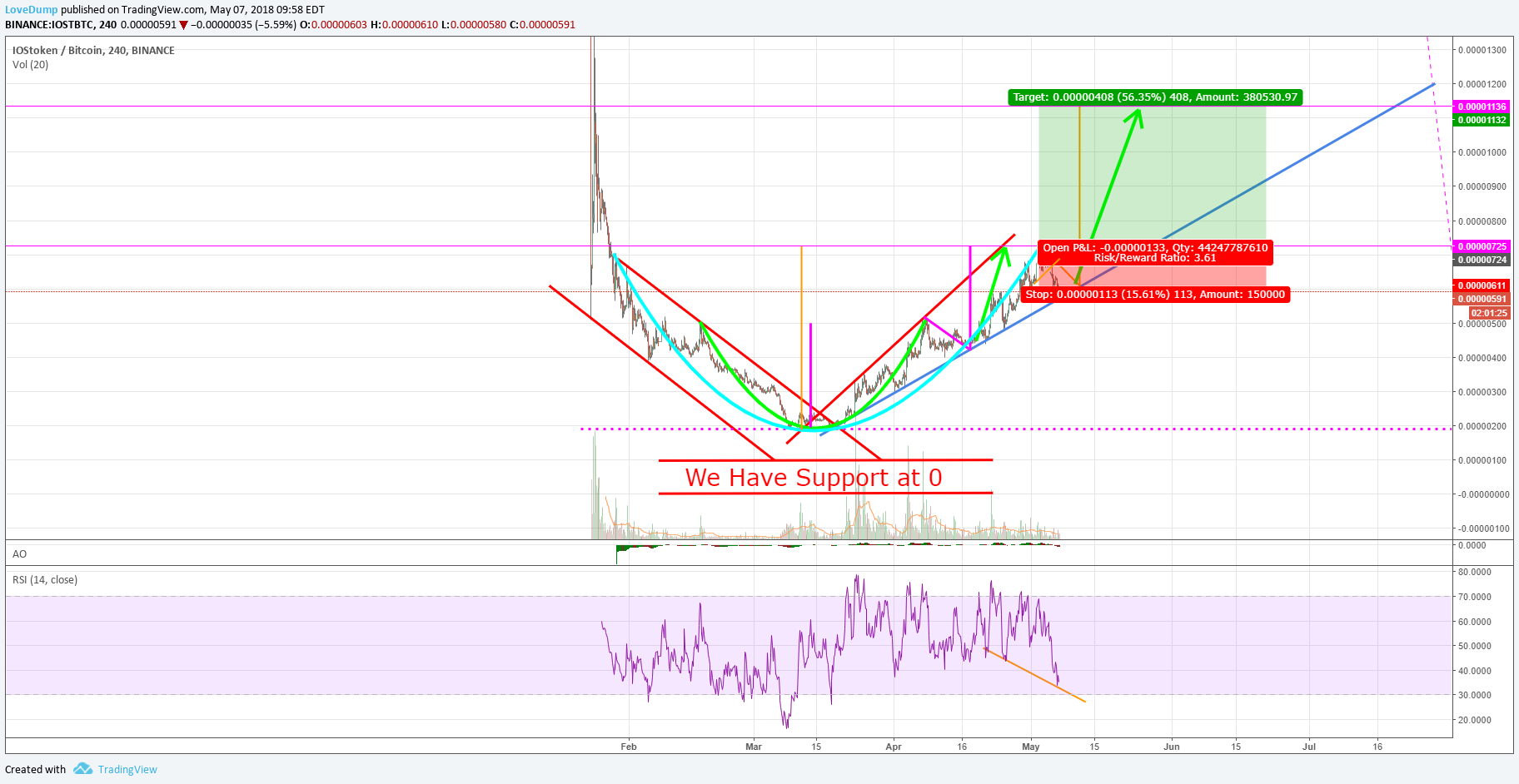Click the 80.0000 RSI axis value
This screenshot has height=784, width=1519.
(1474, 572)
